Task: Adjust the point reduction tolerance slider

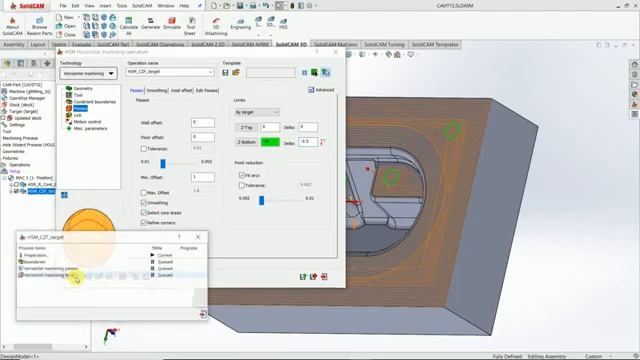Action: tap(262, 200)
